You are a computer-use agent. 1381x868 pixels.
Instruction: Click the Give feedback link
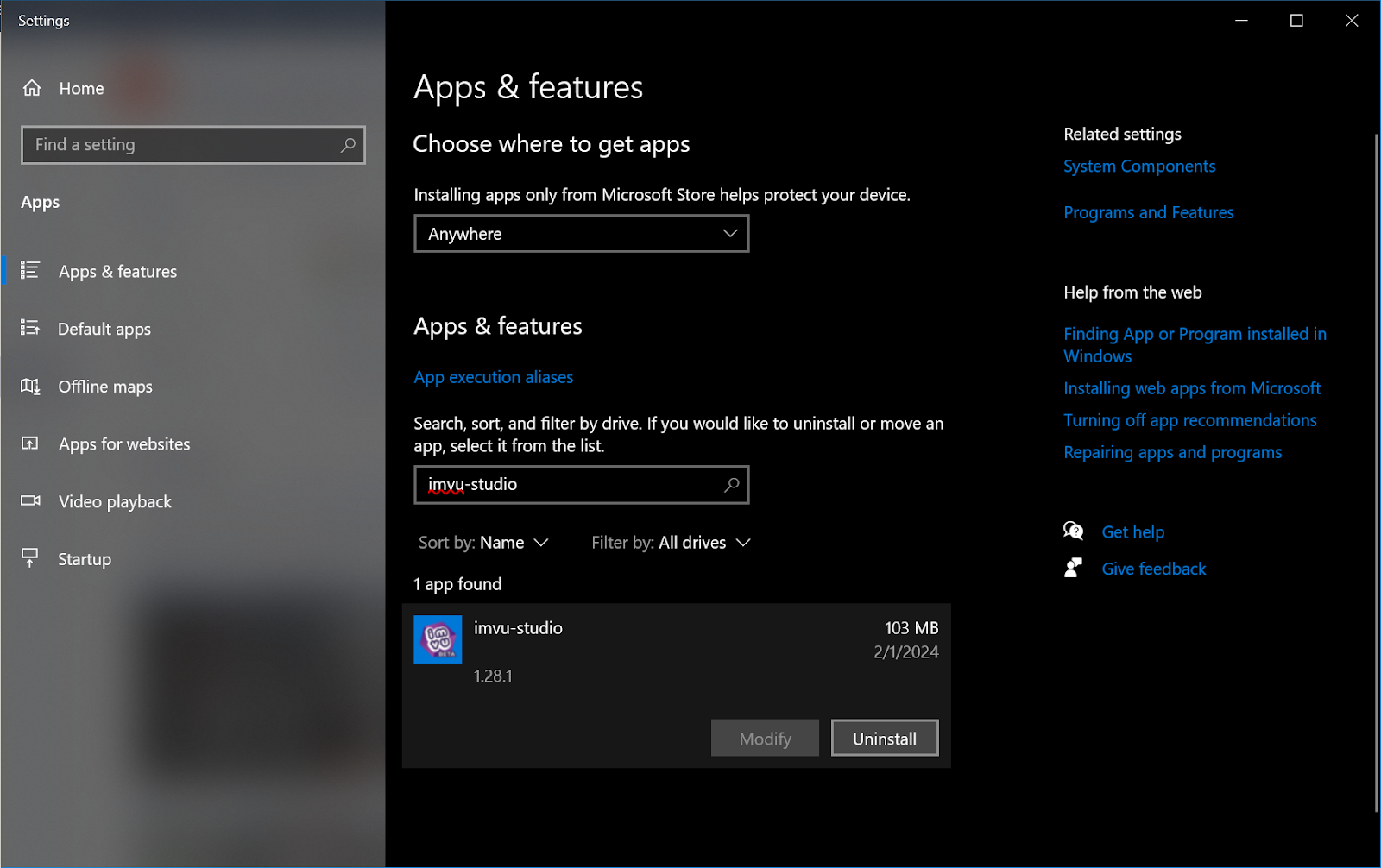tap(1154, 569)
